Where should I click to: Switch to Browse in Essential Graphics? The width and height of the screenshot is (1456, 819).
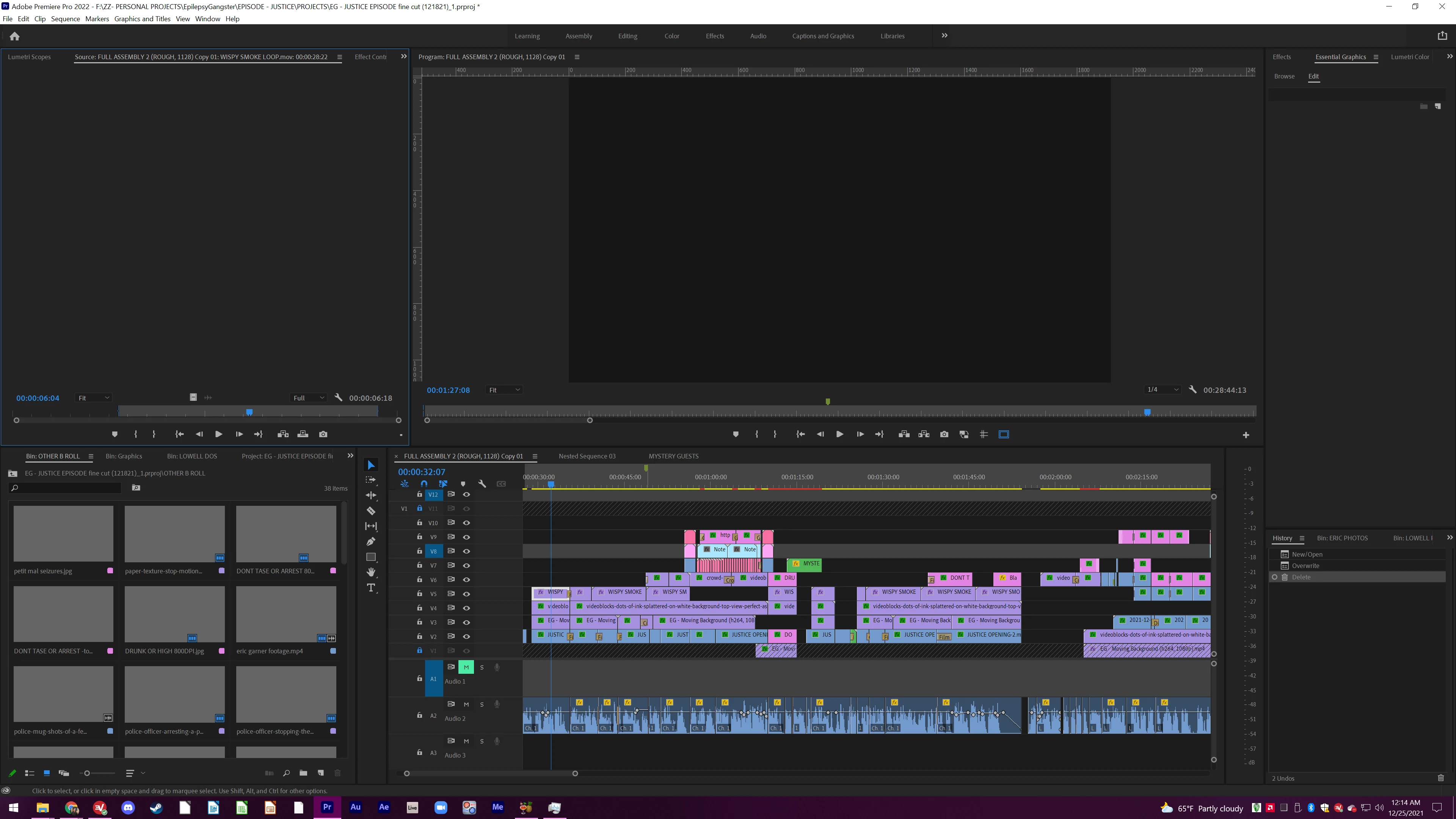click(x=1284, y=76)
